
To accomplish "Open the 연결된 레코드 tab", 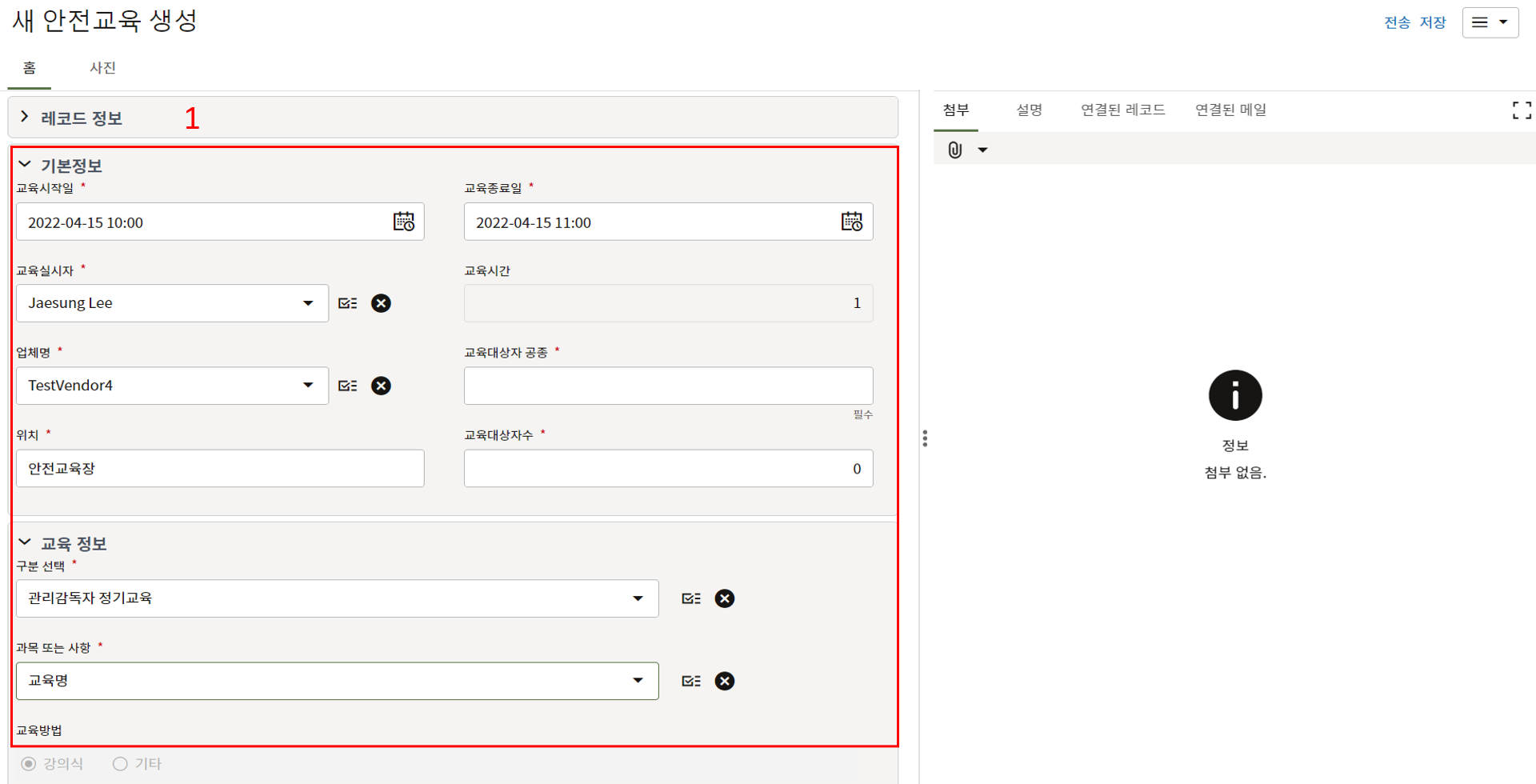I will (x=1122, y=110).
